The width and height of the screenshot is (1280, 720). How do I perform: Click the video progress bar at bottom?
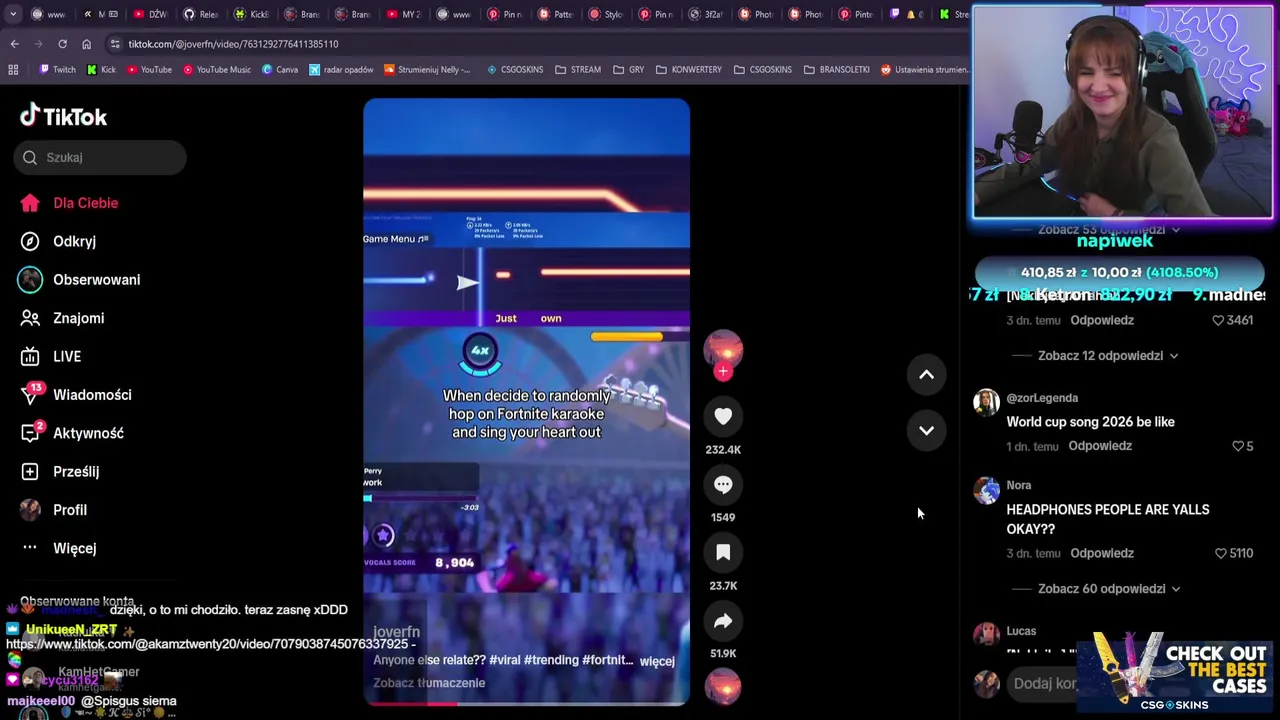[x=526, y=703]
